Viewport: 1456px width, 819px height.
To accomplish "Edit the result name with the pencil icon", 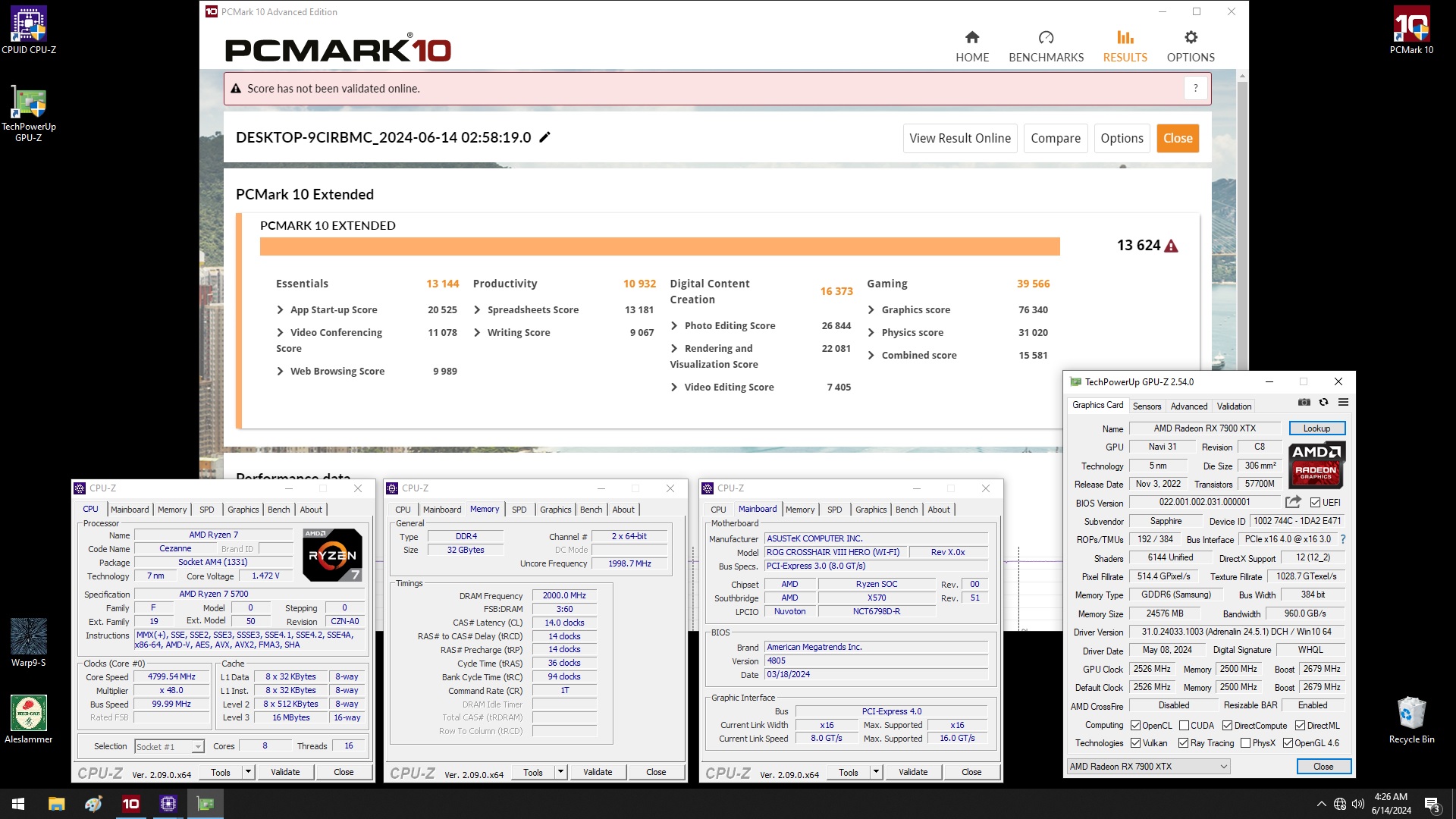I will pos(544,137).
